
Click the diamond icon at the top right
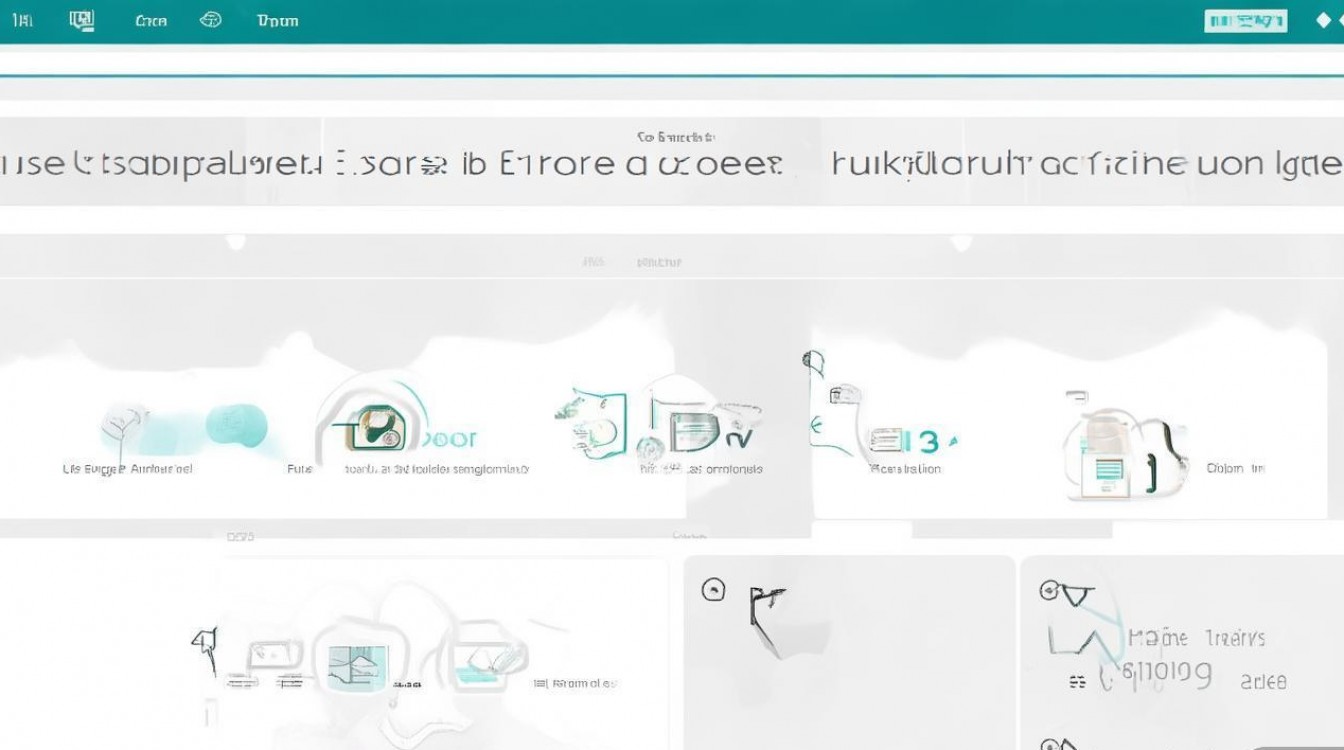tap(1324, 21)
